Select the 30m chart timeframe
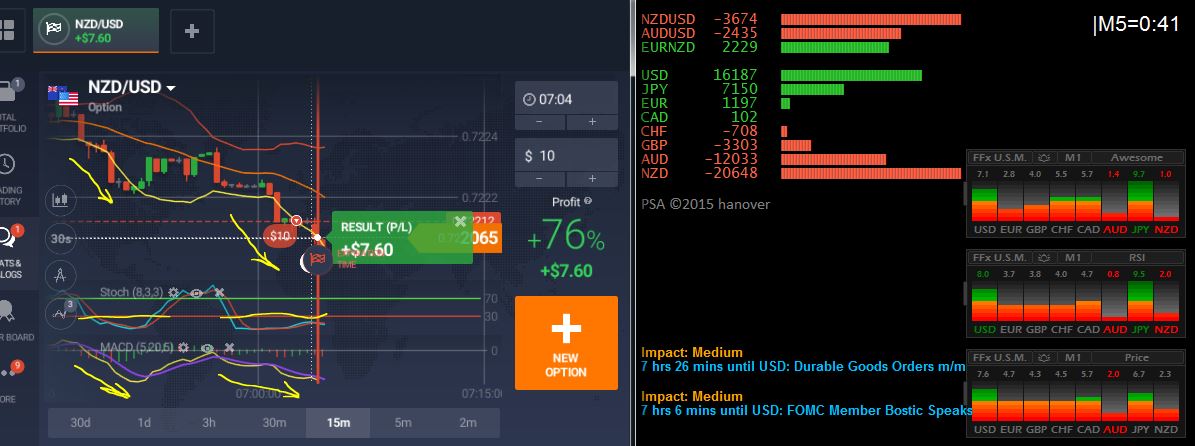 (274, 423)
